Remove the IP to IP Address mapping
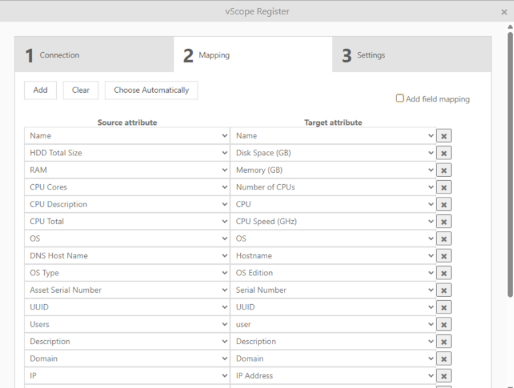Image resolution: width=514 pixels, height=388 pixels. tap(444, 376)
